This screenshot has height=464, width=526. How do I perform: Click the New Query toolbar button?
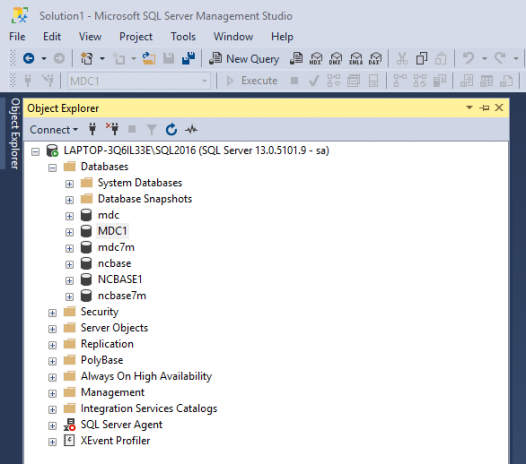(x=244, y=59)
